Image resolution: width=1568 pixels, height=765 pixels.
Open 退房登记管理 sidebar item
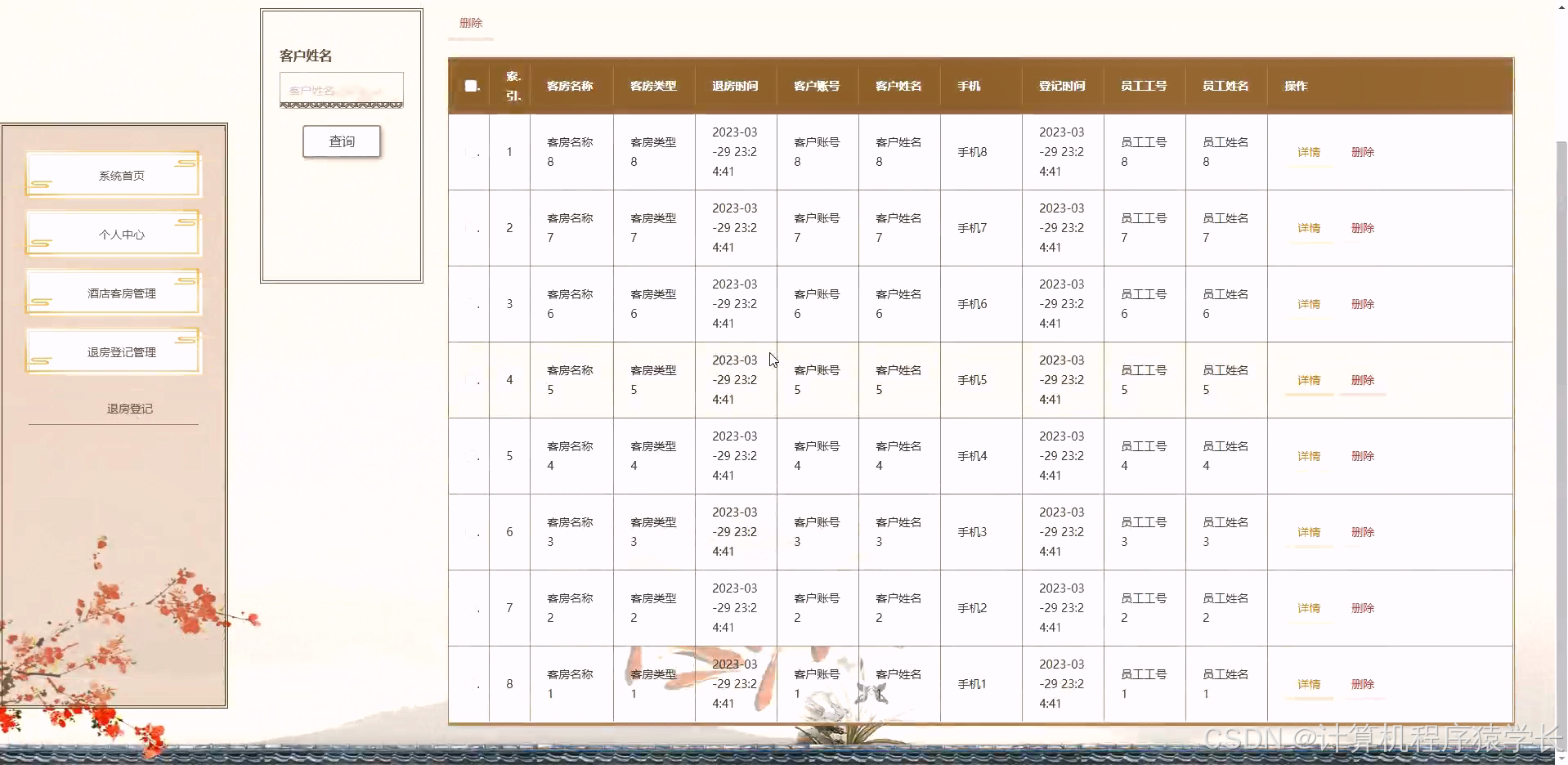[x=113, y=351]
